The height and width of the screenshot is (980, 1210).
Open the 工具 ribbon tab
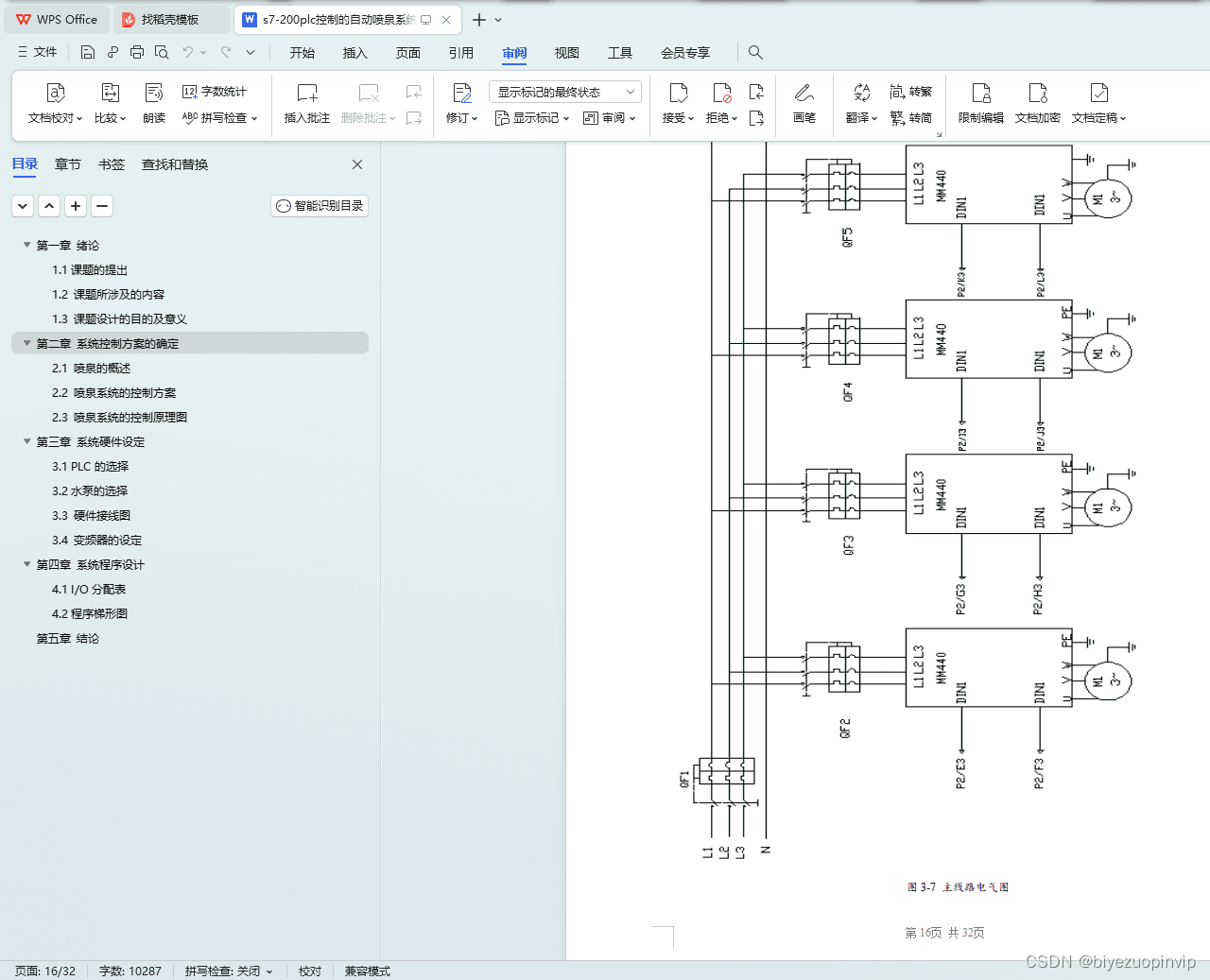click(x=620, y=53)
